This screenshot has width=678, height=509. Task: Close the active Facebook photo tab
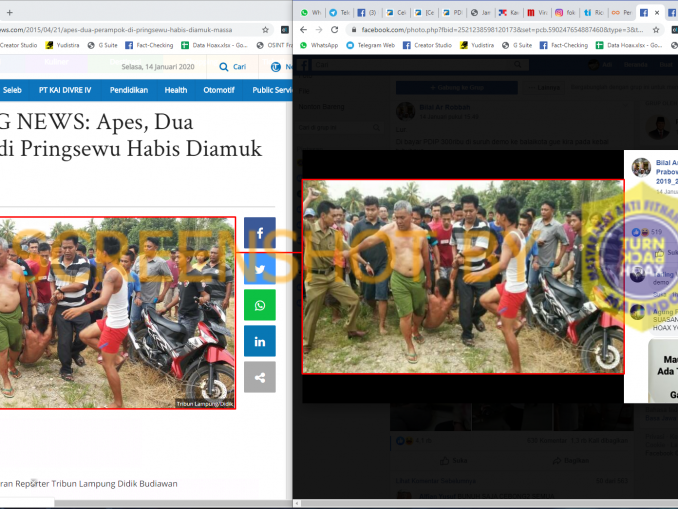pyautogui.click(x=657, y=13)
